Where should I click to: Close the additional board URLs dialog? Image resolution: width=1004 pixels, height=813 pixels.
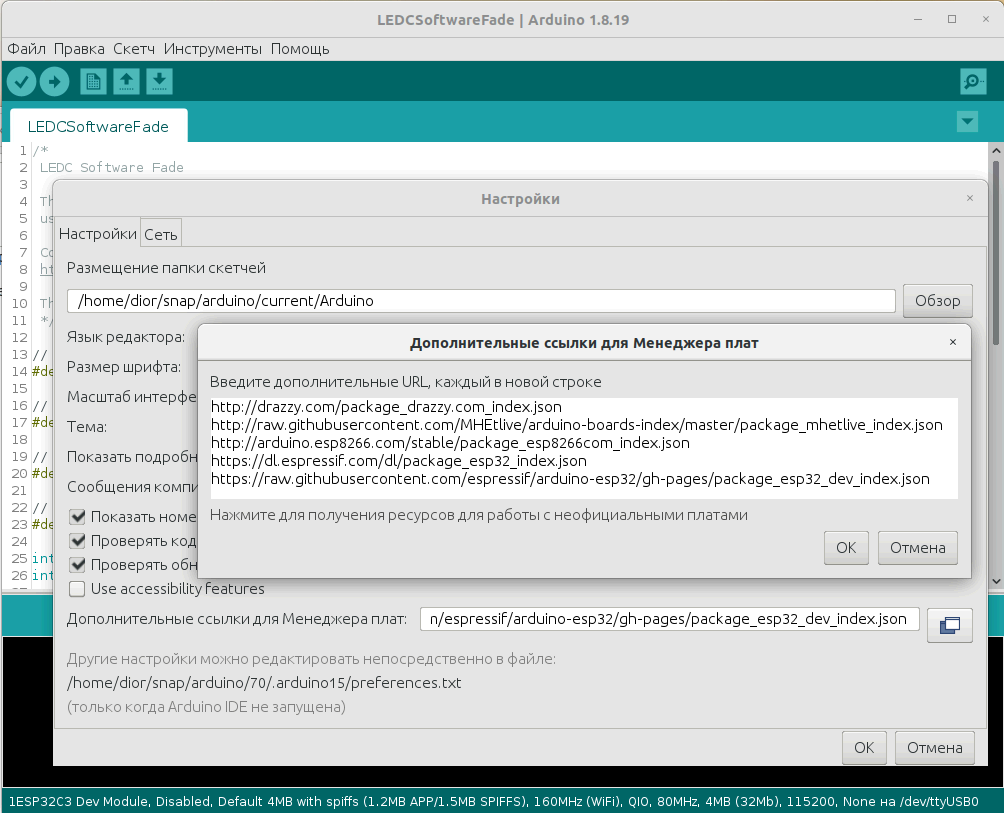click(953, 342)
